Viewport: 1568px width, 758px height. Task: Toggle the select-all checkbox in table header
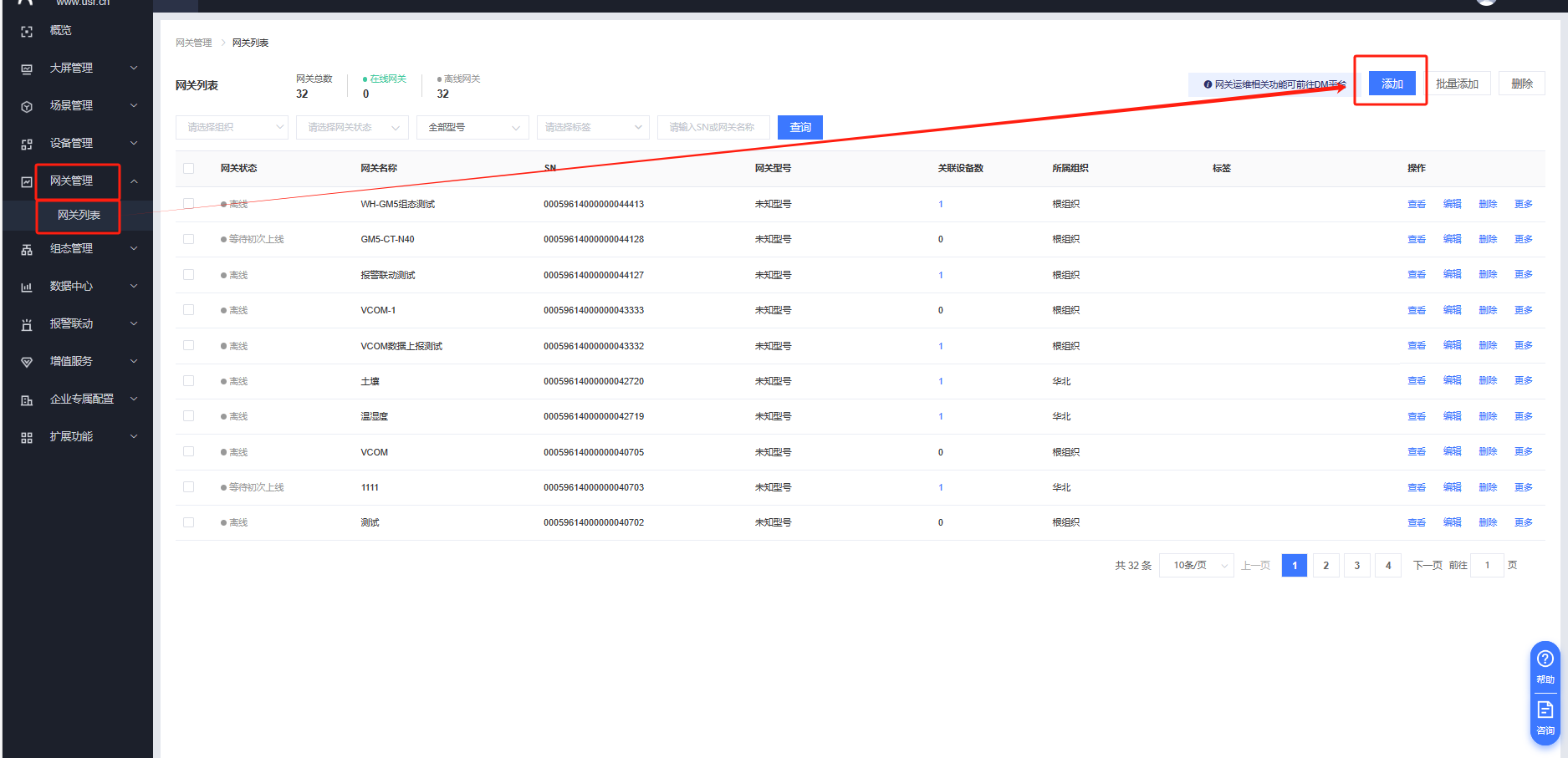click(x=189, y=168)
